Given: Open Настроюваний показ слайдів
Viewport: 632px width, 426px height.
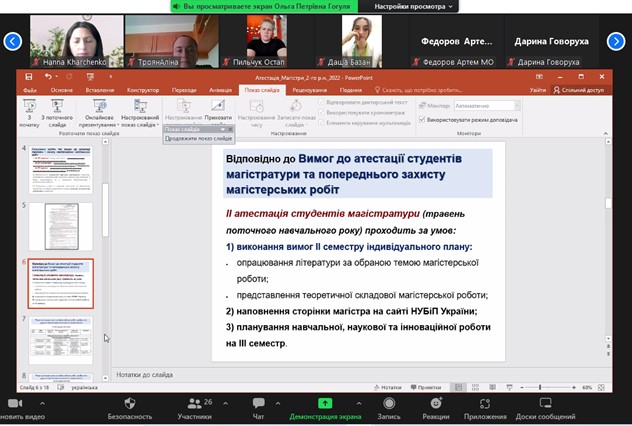Looking at the screenshot, I should tap(140, 113).
